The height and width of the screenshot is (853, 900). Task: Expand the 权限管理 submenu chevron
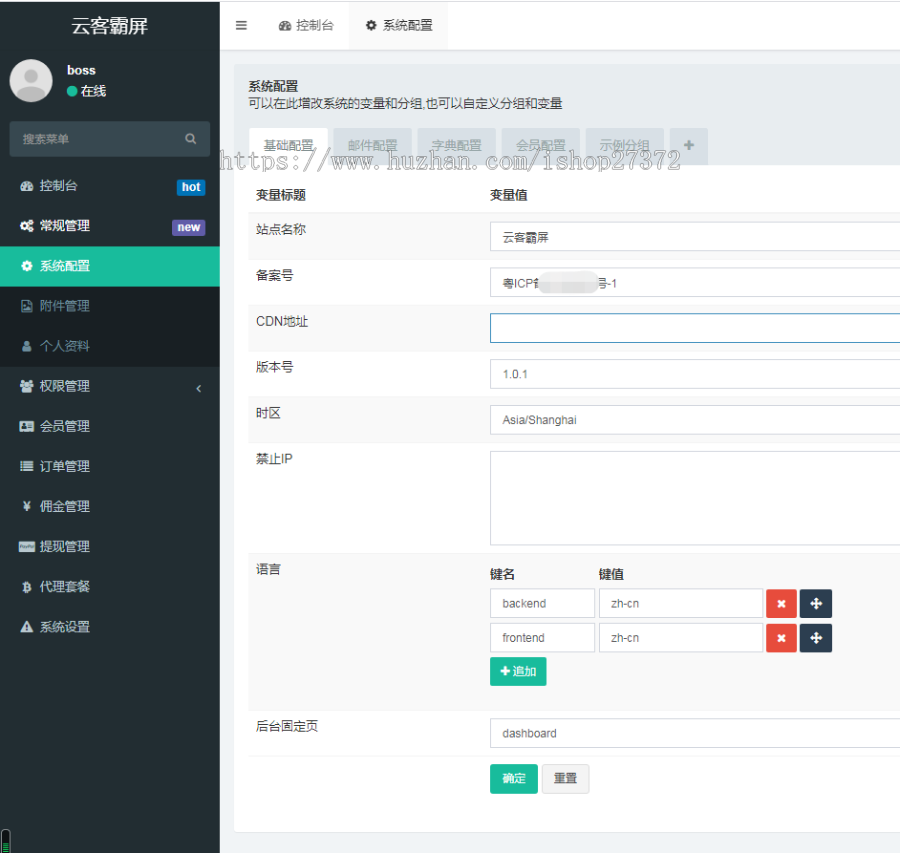[x=199, y=389]
